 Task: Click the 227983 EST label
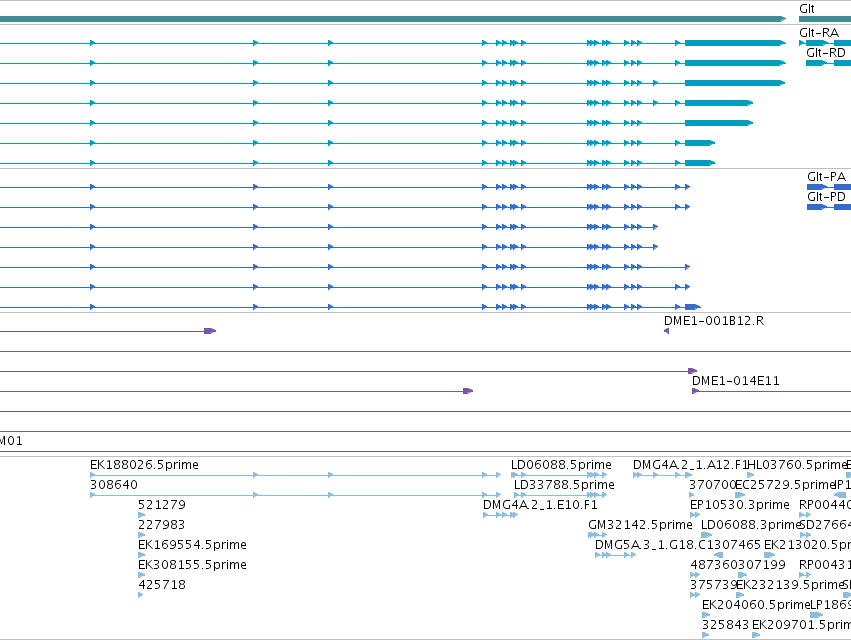(x=162, y=525)
